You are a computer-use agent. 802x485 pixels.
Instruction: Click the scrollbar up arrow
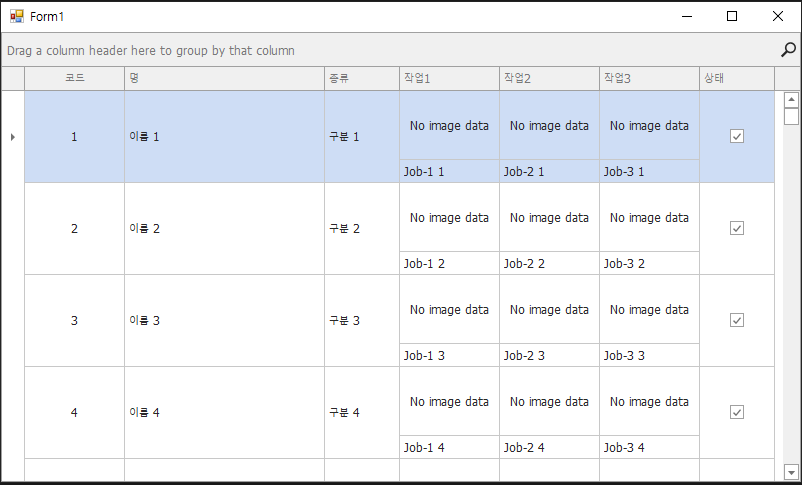click(791, 100)
